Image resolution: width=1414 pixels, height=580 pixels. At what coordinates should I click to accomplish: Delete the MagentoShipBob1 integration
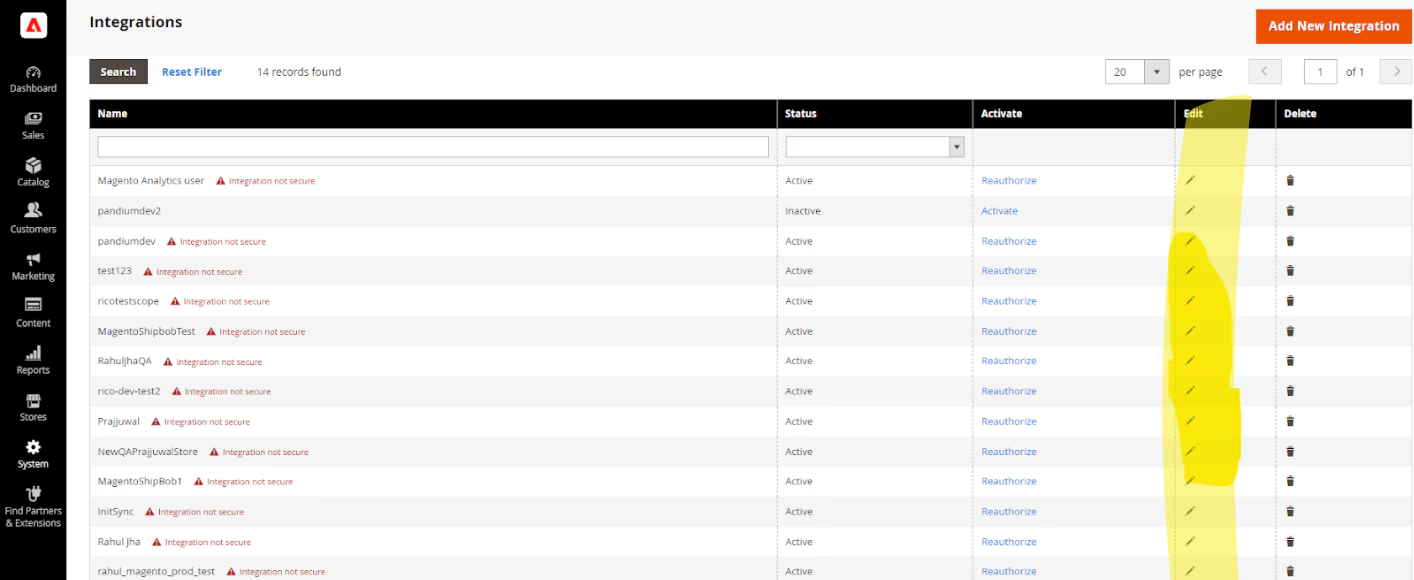point(1290,481)
